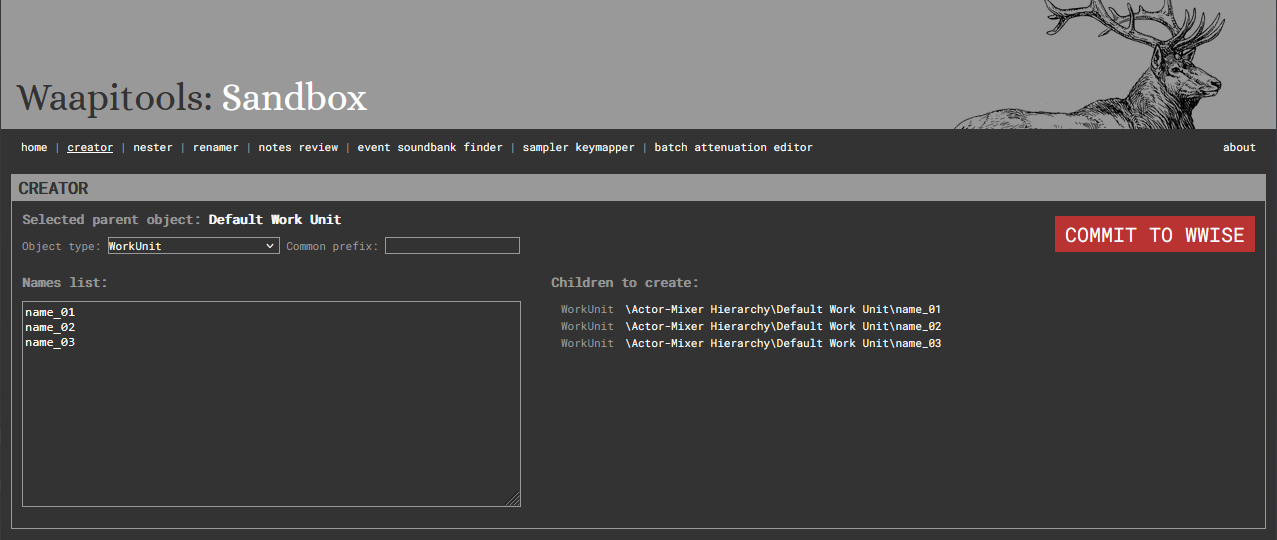This screenshot has width=1277, height=540.
Task: Go to the nester tool
Action: click(152, 147)
